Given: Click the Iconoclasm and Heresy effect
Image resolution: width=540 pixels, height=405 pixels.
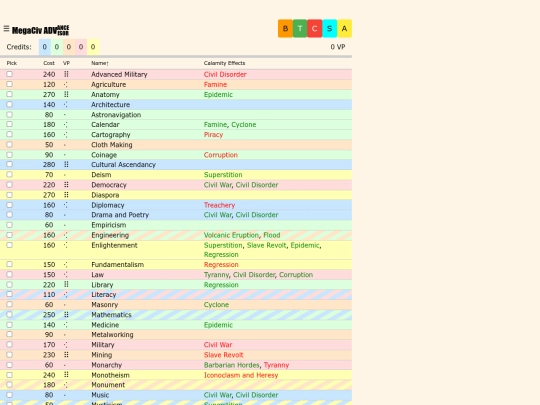Looking at the screenshot, I should click(241, 375).
